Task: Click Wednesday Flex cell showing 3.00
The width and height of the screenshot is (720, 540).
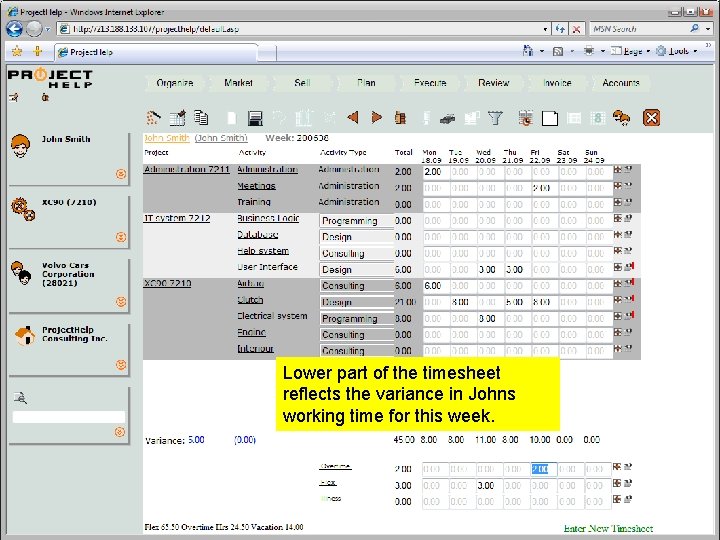Action: tap(489, 485)
